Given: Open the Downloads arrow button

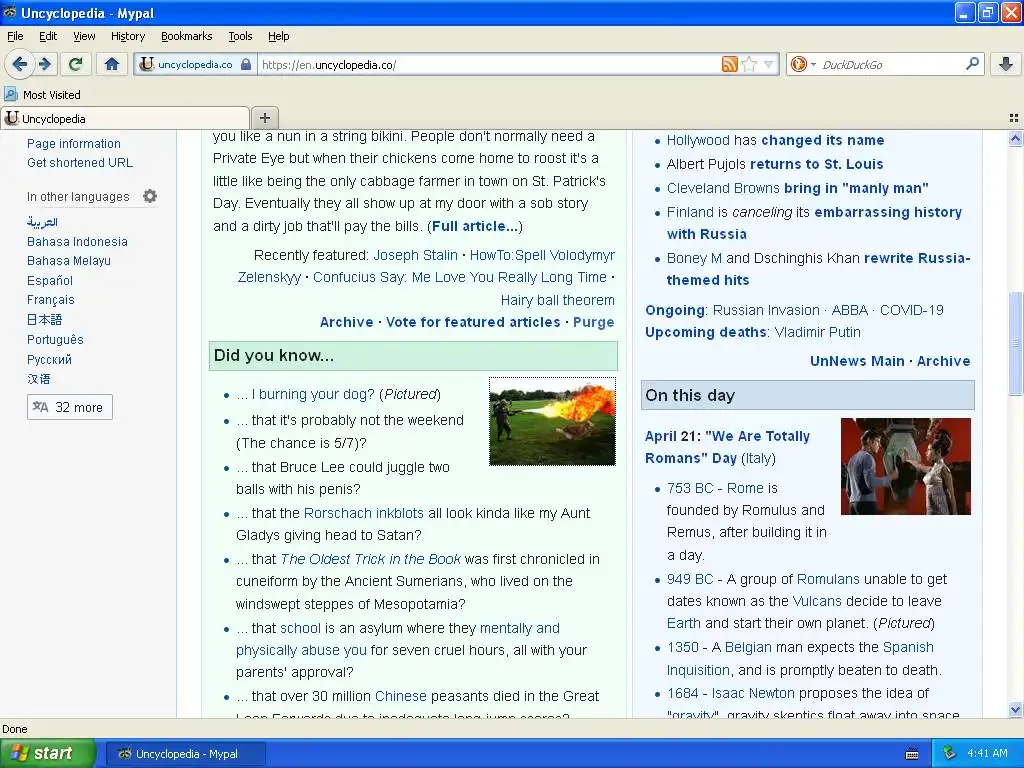Looking at the screenshot, I should (1006, 64).
